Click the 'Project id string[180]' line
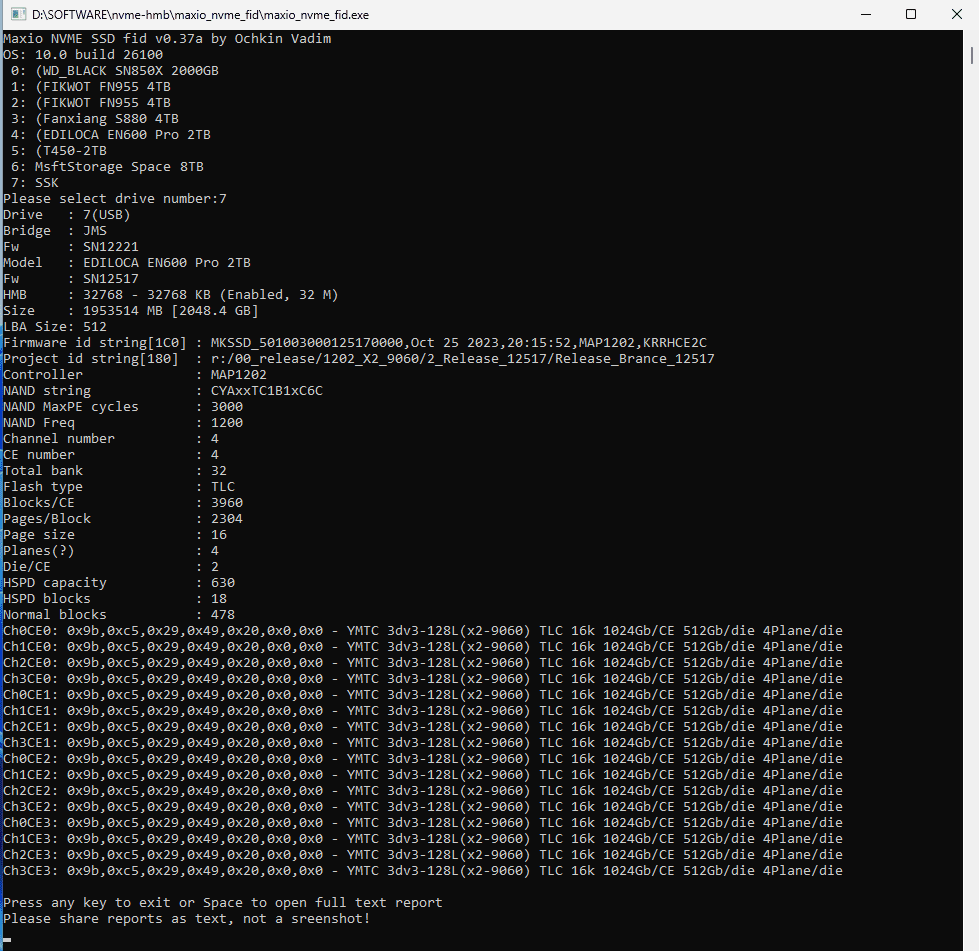The image size is (979, 951). point(358,358)
